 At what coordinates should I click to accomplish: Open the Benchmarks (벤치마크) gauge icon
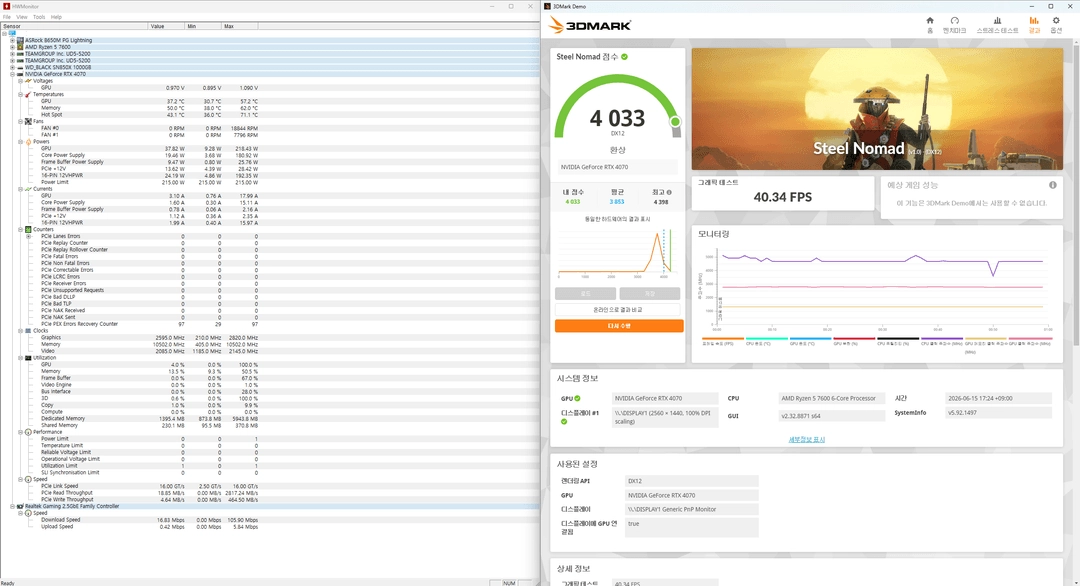click(955, 21)
